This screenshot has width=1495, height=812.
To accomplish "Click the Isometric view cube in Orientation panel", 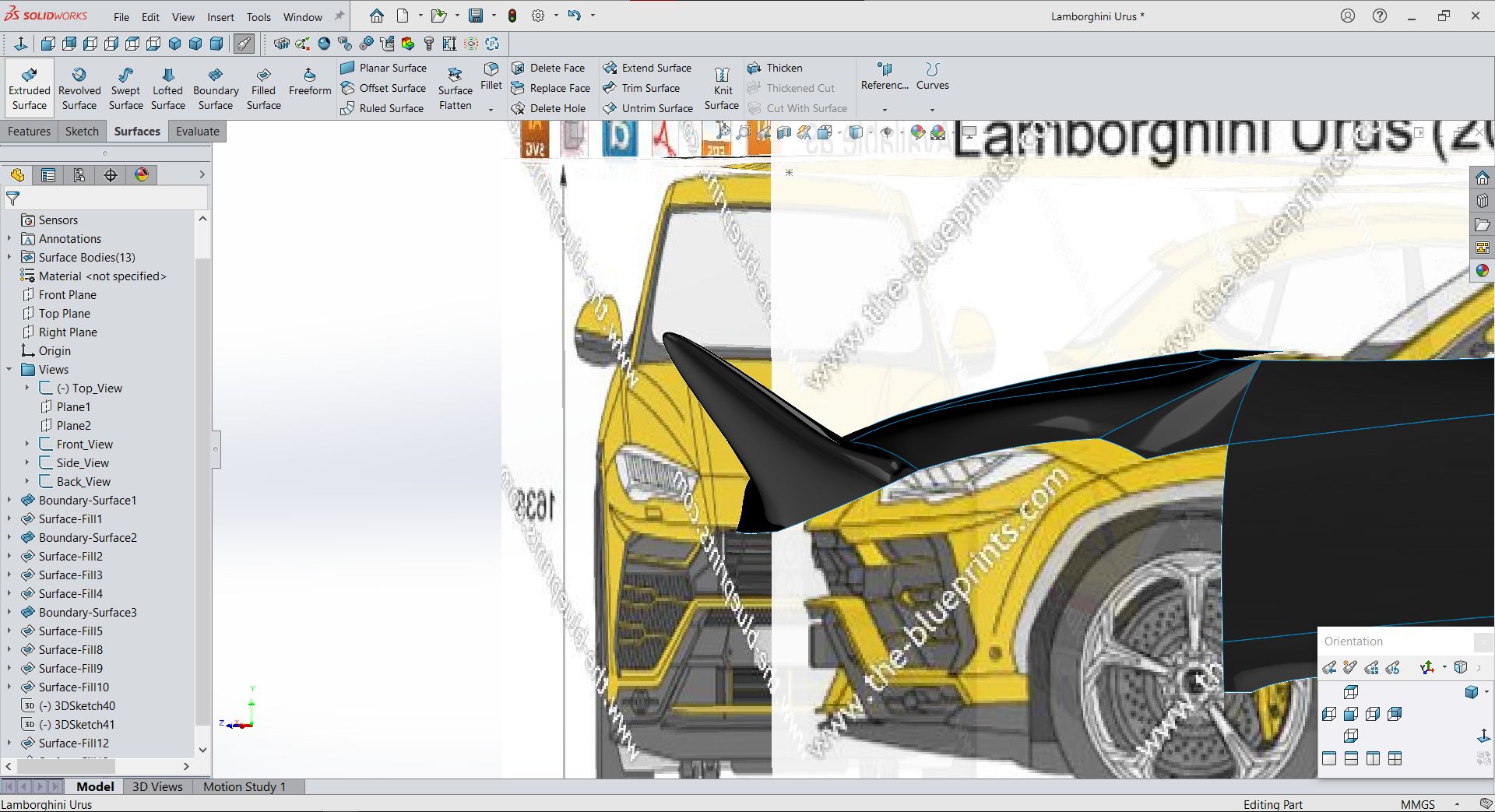I will point(1472,691).
